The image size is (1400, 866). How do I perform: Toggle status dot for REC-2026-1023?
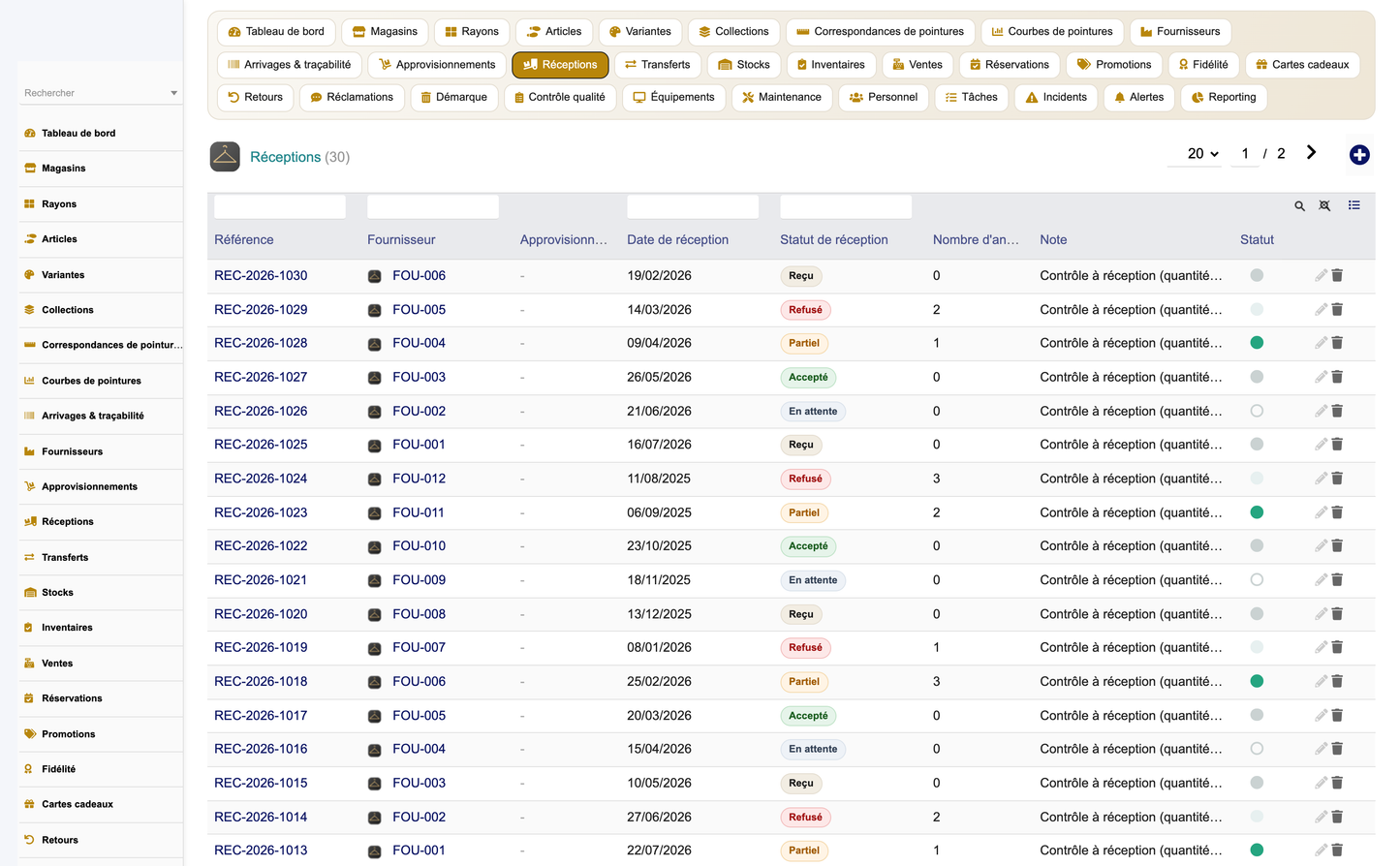(x=1257, y=512)
